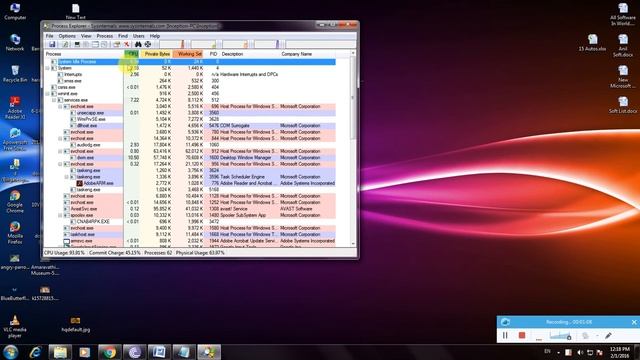The height and width of the screenshot is (360, 640).
Task: Click the recorder volume level slider
Action: [x=560, y=336]
